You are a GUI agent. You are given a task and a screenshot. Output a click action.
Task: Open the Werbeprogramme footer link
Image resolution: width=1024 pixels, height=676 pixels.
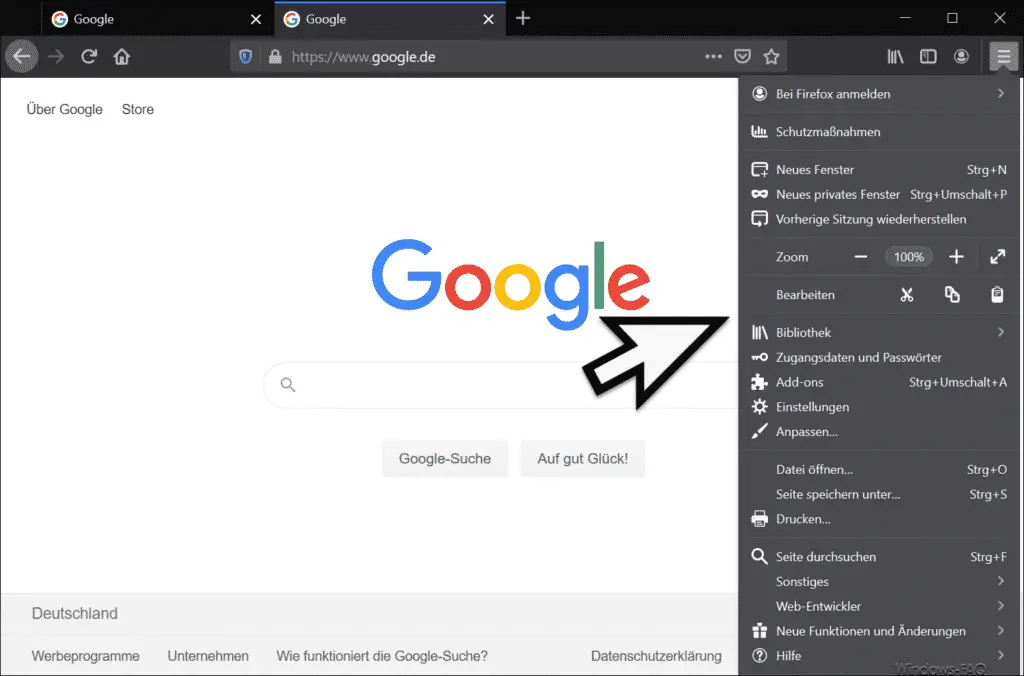(x=86, y=656)
